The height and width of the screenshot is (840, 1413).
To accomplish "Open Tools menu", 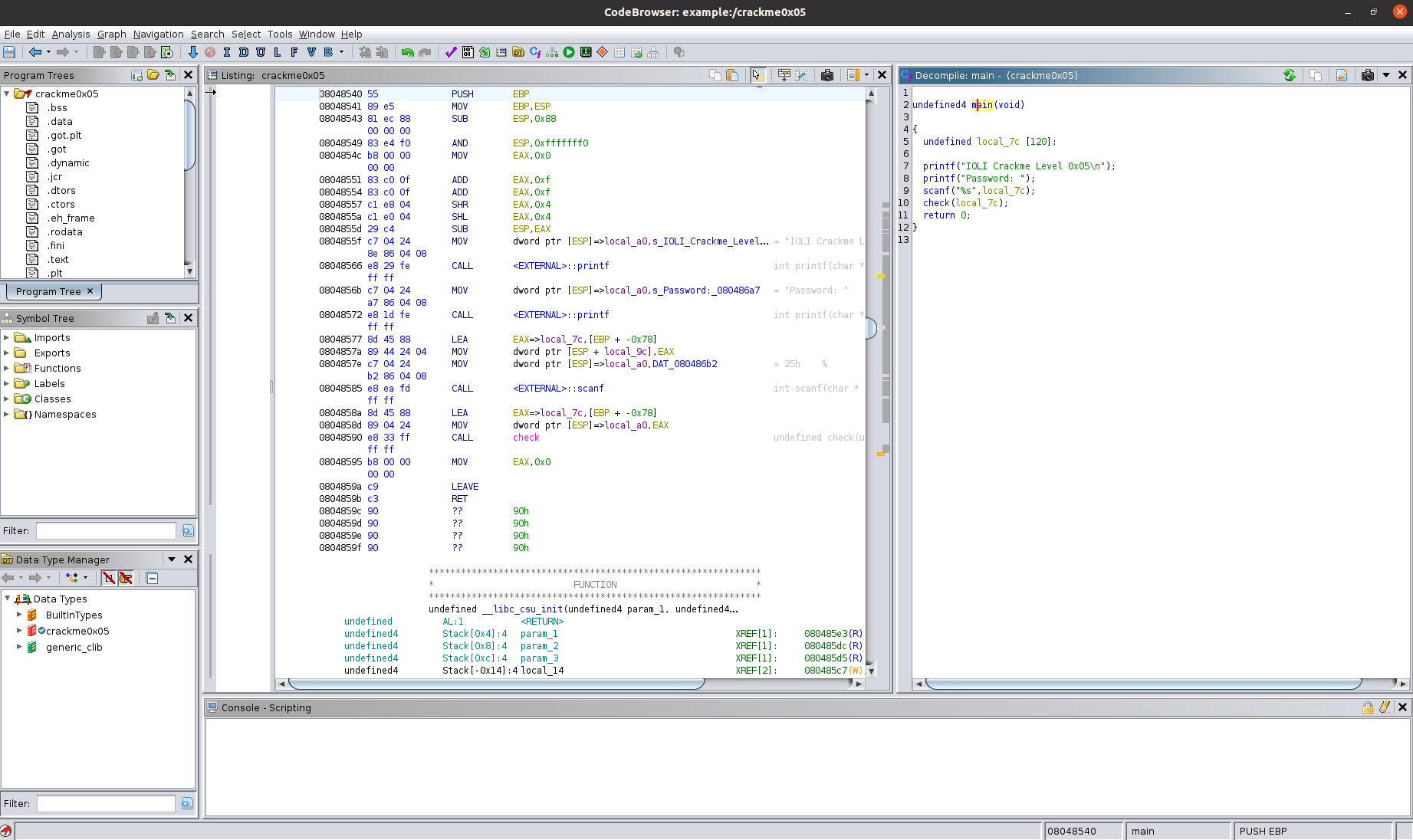I will click(280, 34).
